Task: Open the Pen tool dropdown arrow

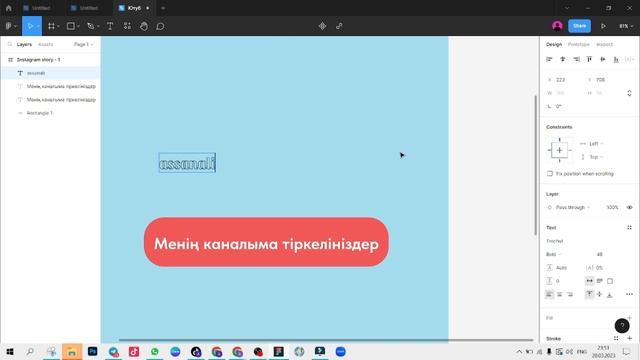Action: point(98,26)
